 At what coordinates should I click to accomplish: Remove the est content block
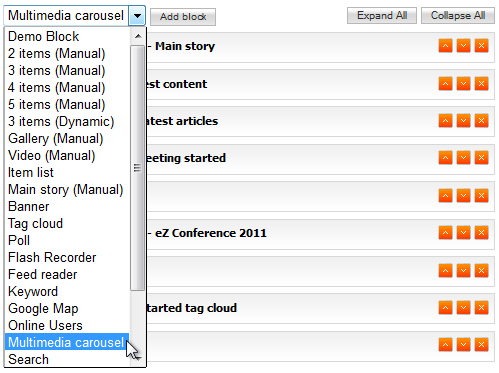tap(481, 84)
